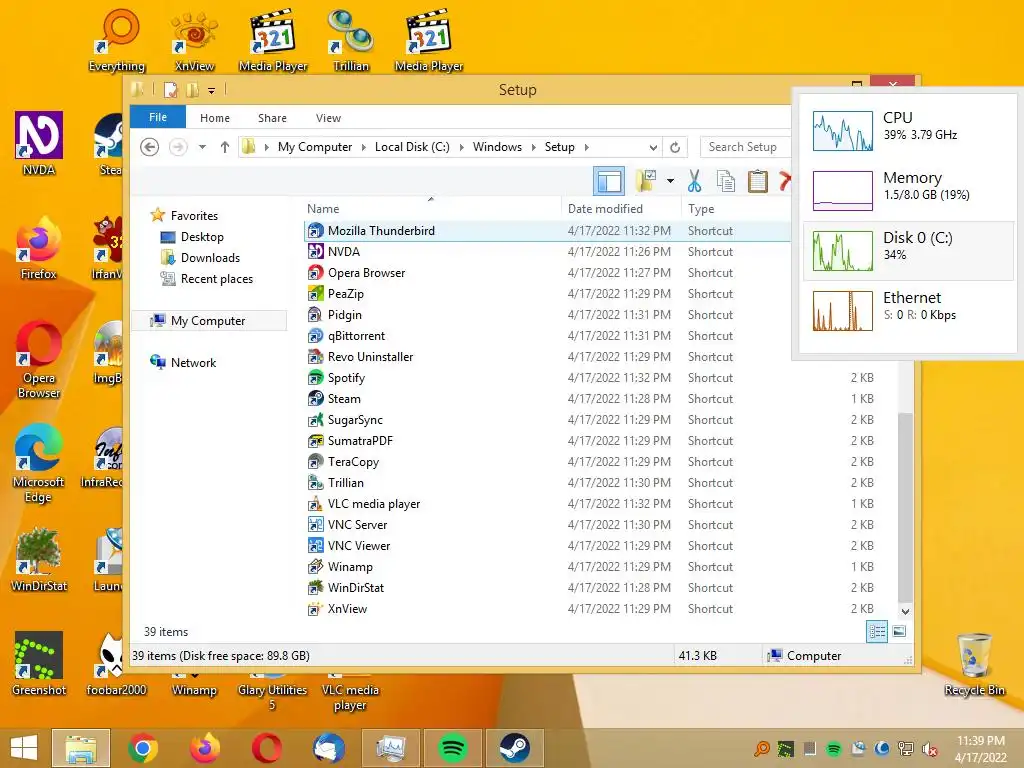The image size is (1024, 768).
Task: Sort by the Name column header
Action: tap(431, 209)
